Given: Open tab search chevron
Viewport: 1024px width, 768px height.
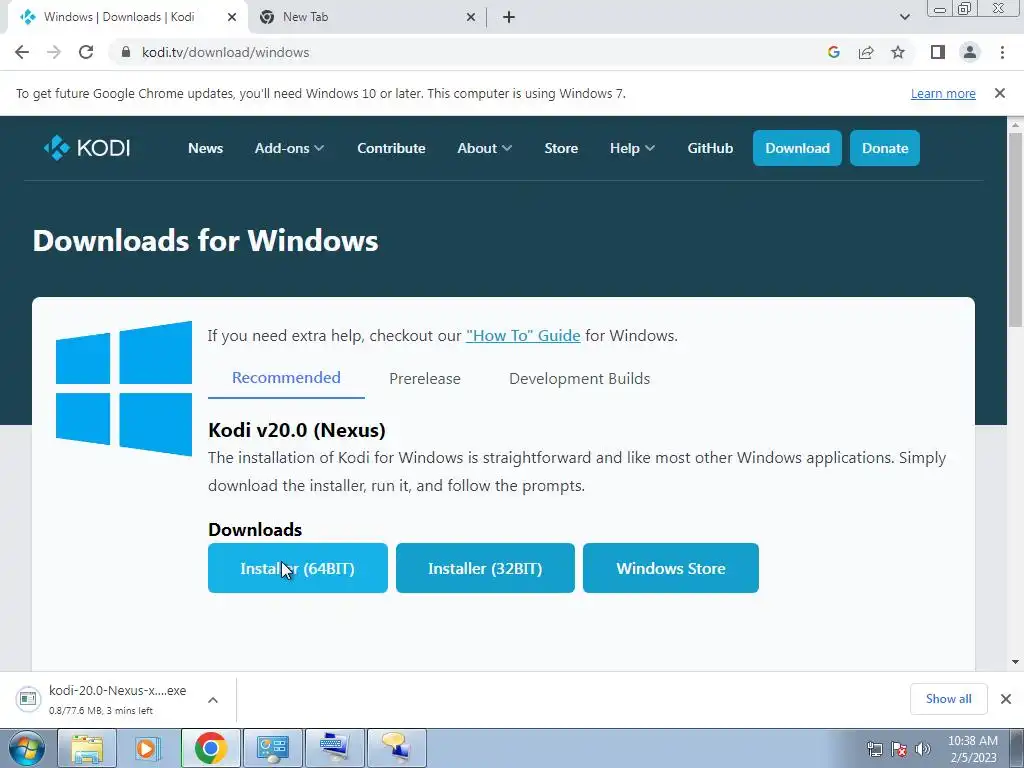Looking at the screenshot, I should tap(904, 17).
